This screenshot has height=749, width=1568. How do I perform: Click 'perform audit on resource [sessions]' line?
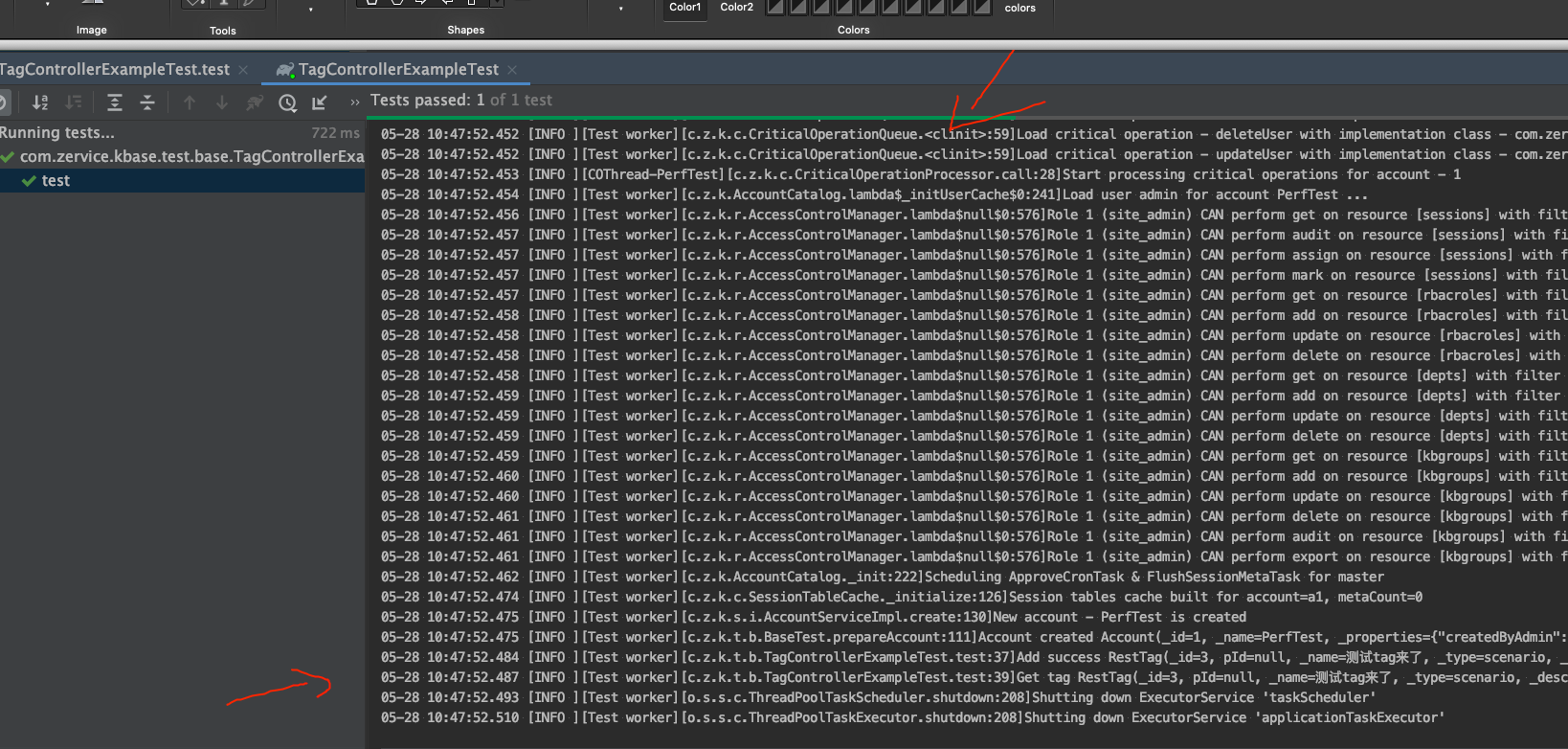[x=974, y=235]
